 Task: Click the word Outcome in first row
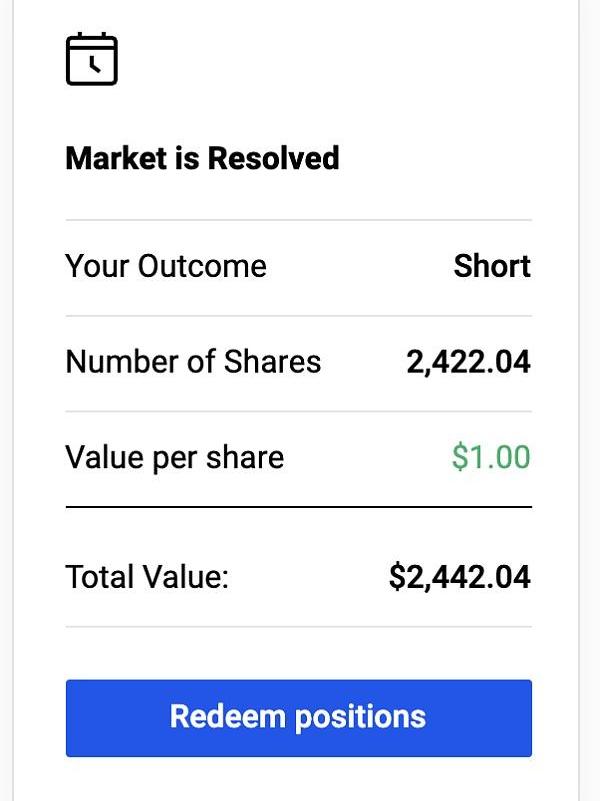pyautogui.click(x=202, y=266)
